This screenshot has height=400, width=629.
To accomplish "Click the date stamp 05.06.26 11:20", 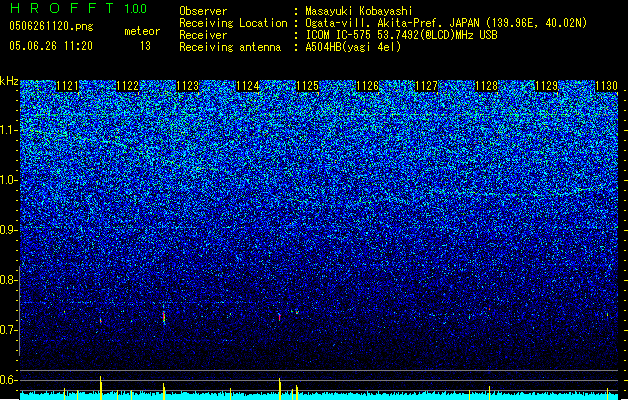I will coord(51,46).
